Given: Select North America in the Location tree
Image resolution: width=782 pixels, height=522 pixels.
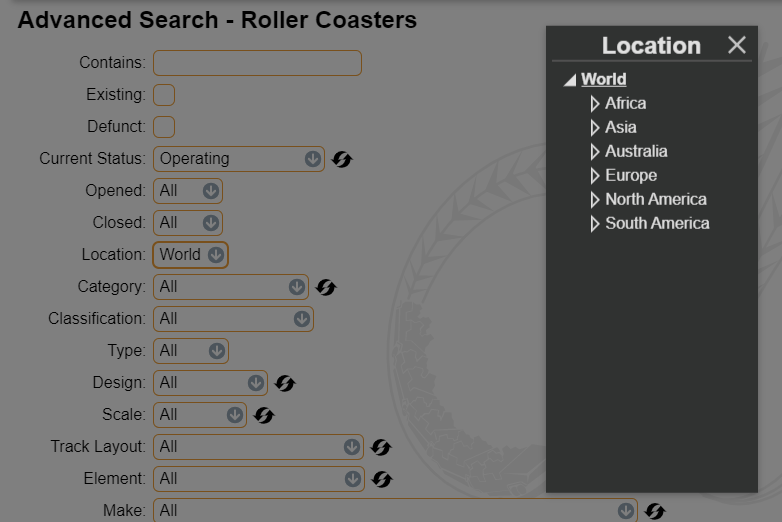Looking at the screenshot, I should (656, 199).
